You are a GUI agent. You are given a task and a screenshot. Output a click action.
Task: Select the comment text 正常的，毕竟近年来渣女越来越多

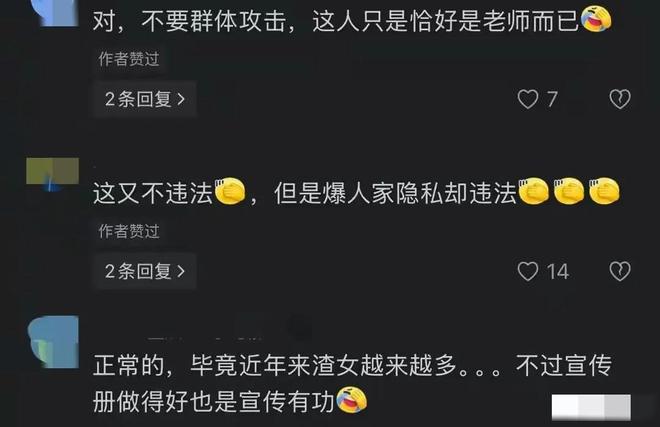click(274, 366)
